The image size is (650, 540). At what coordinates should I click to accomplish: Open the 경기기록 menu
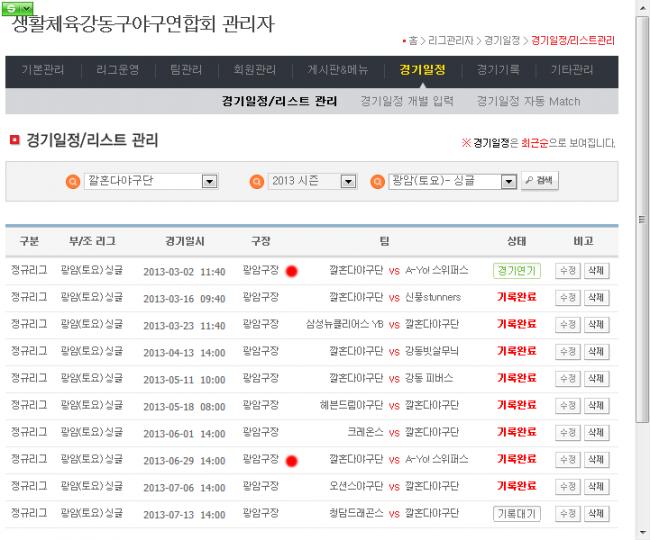pyautogui.click(x=498, y=70)
